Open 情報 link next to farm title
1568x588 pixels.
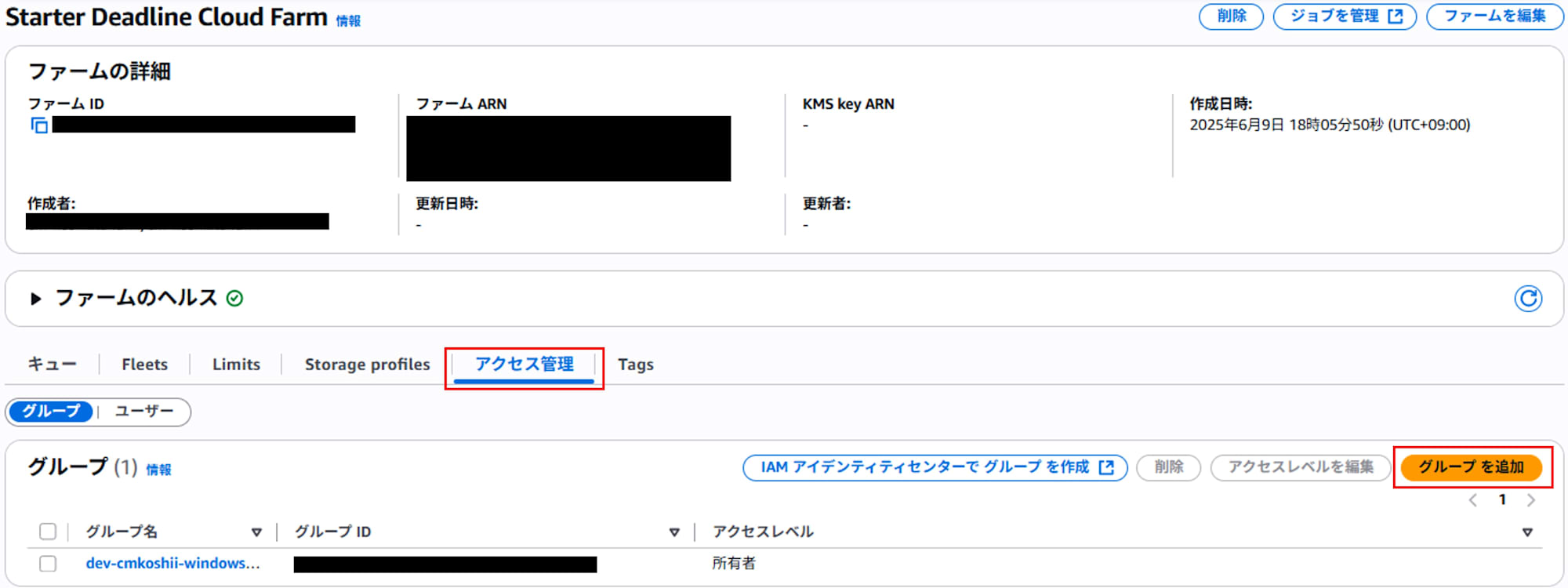pos(348,21)
